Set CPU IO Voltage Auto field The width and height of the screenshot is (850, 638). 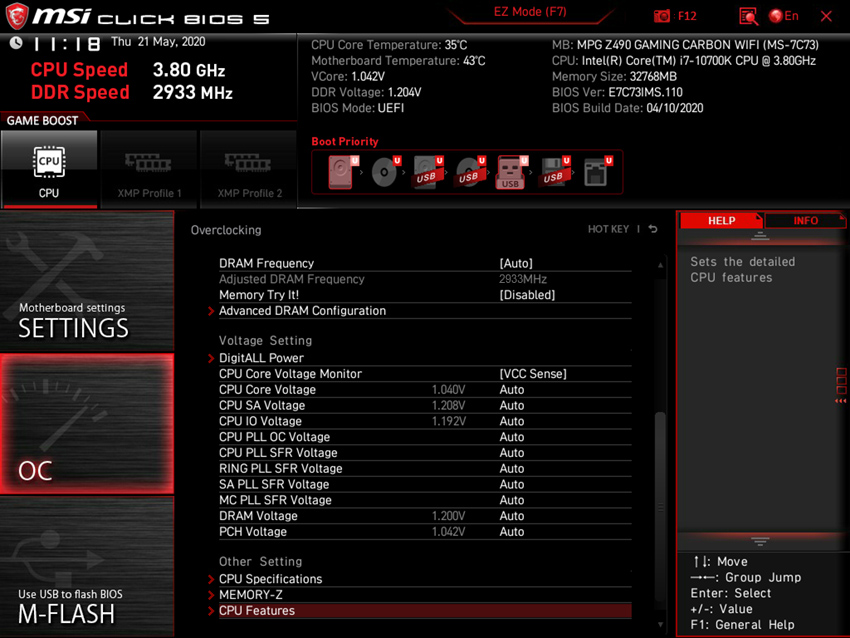[512, 421]
